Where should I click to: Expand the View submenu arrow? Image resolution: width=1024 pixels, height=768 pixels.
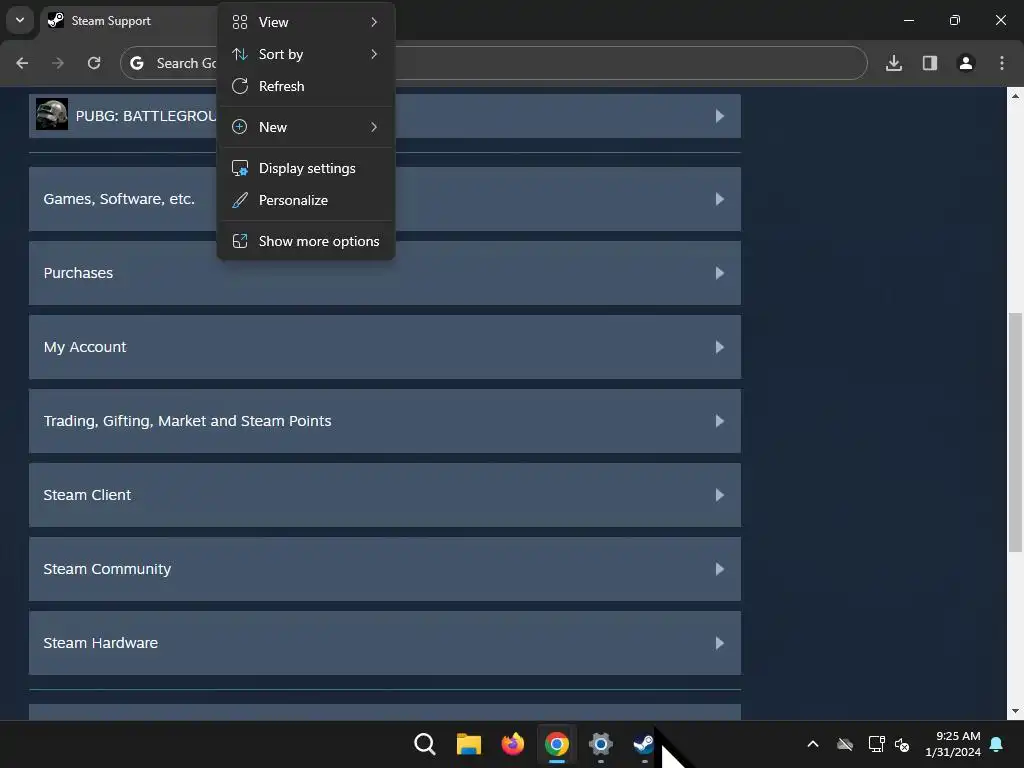(x=374, y=22)
